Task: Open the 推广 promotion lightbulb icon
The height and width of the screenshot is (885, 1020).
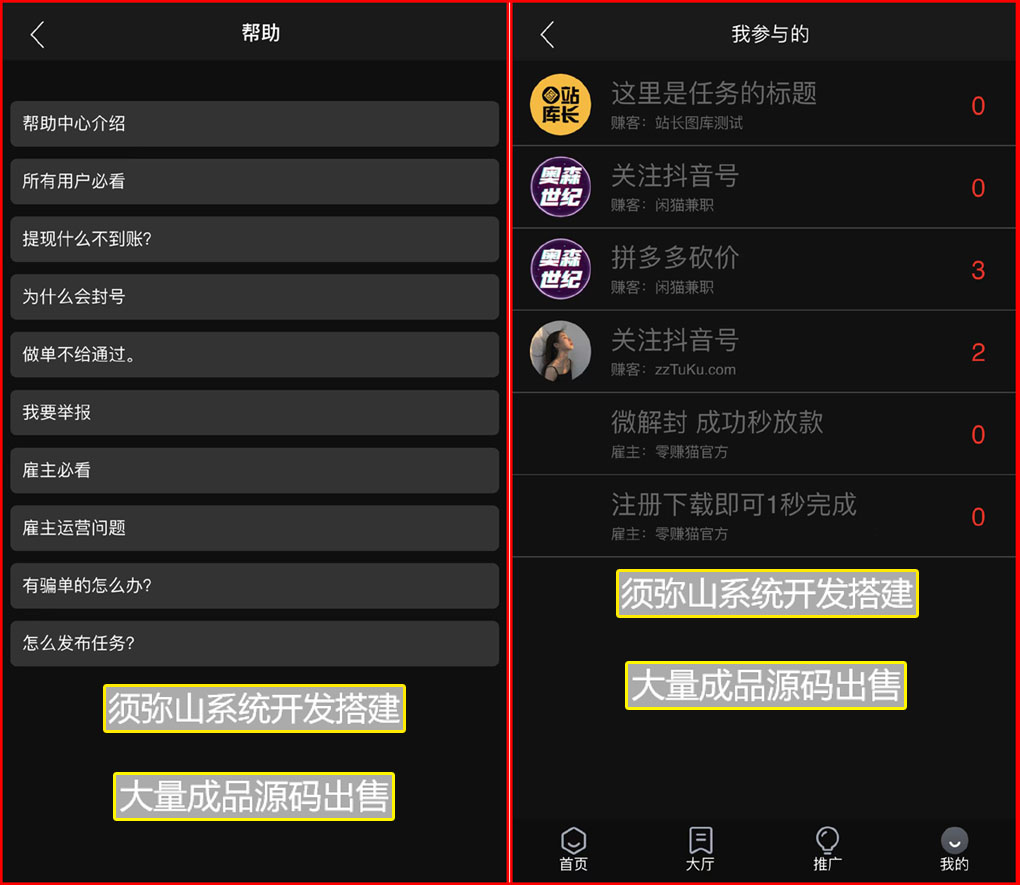Action: point(827,840)
